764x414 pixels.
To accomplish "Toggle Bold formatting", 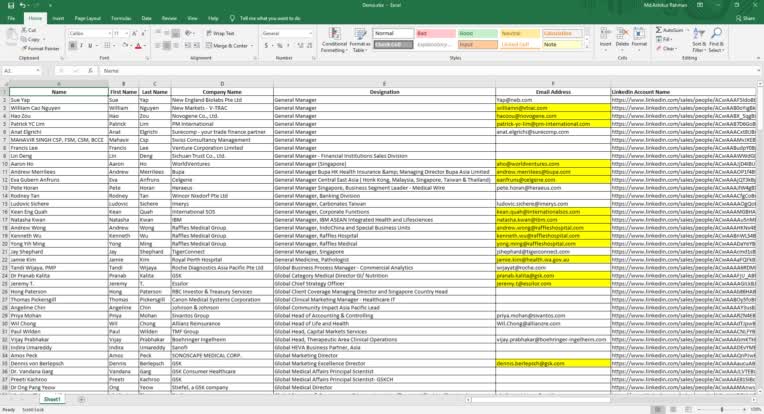I will click(x=73, y=45).
